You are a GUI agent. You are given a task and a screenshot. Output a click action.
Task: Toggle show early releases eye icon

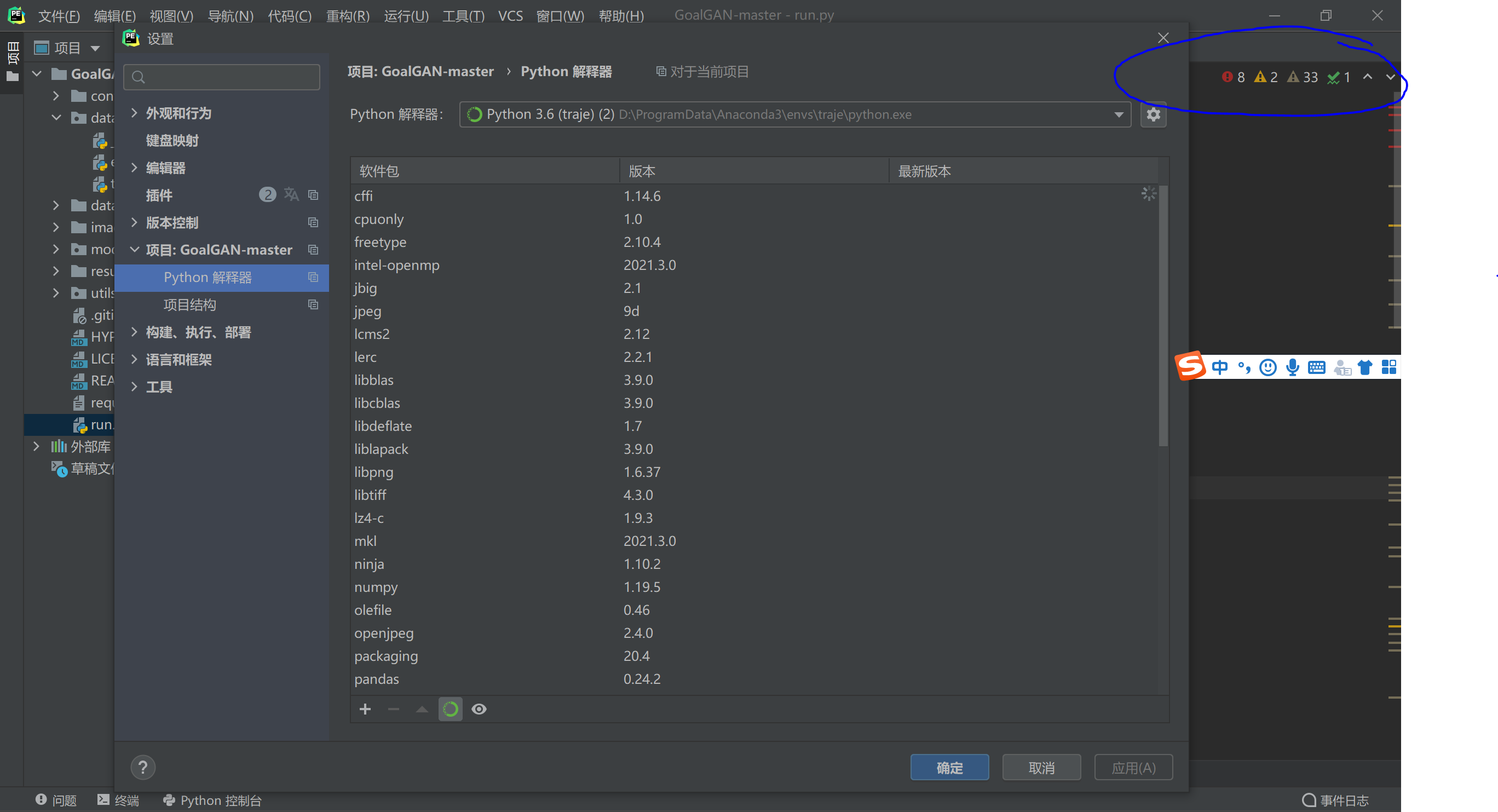479,709
